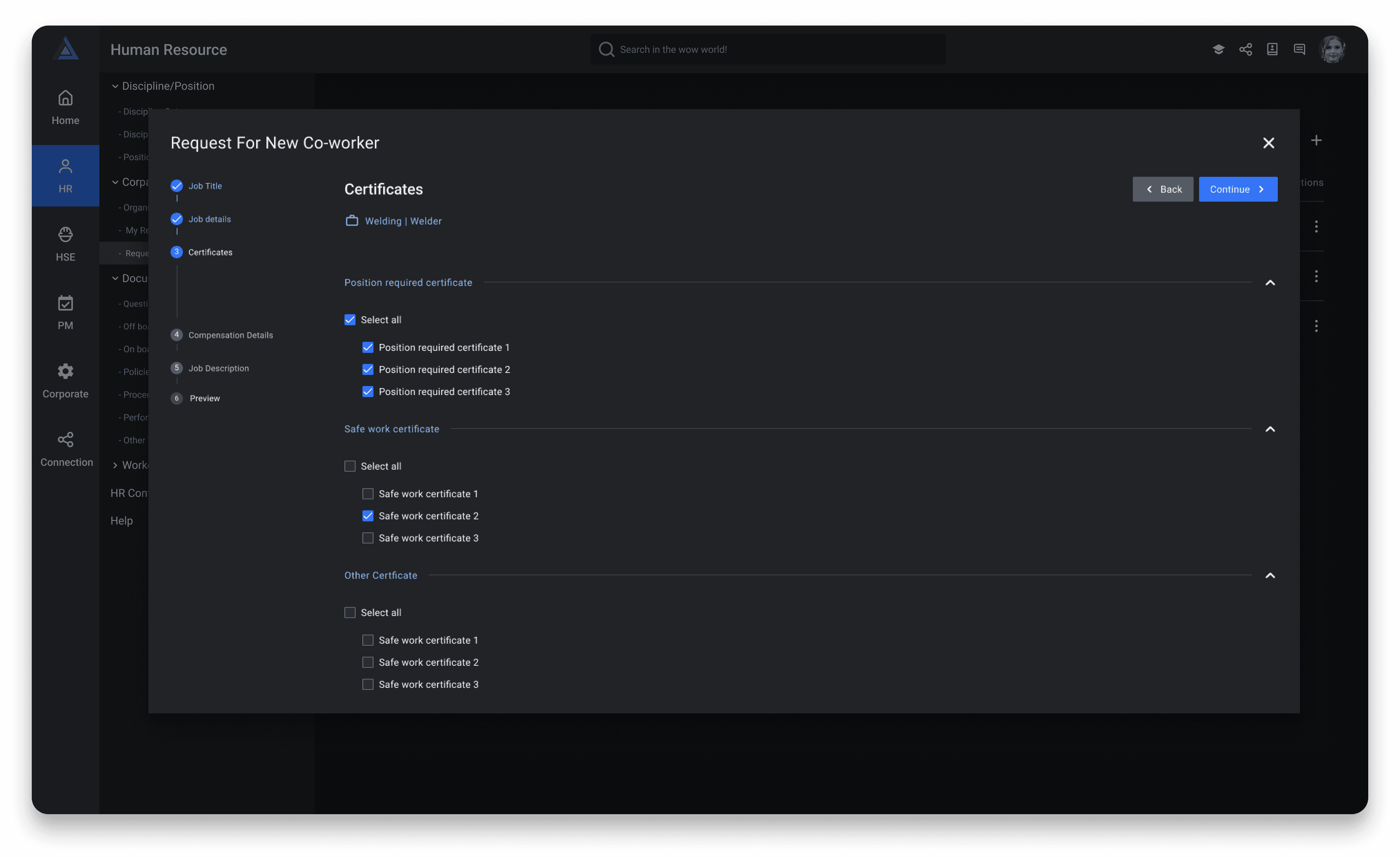Open Corporate gear settings icon
Viewport: 1400px width, 857px height.
pos(65,371)
